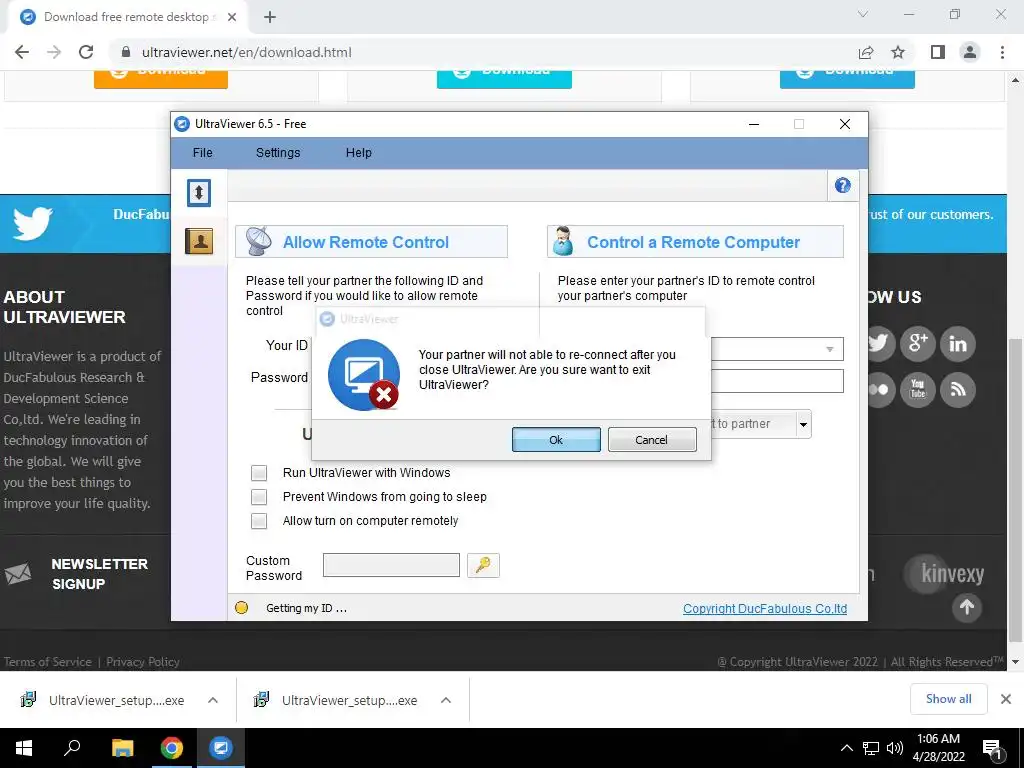Click the share page icon in the address bar

tap(866, 52)
